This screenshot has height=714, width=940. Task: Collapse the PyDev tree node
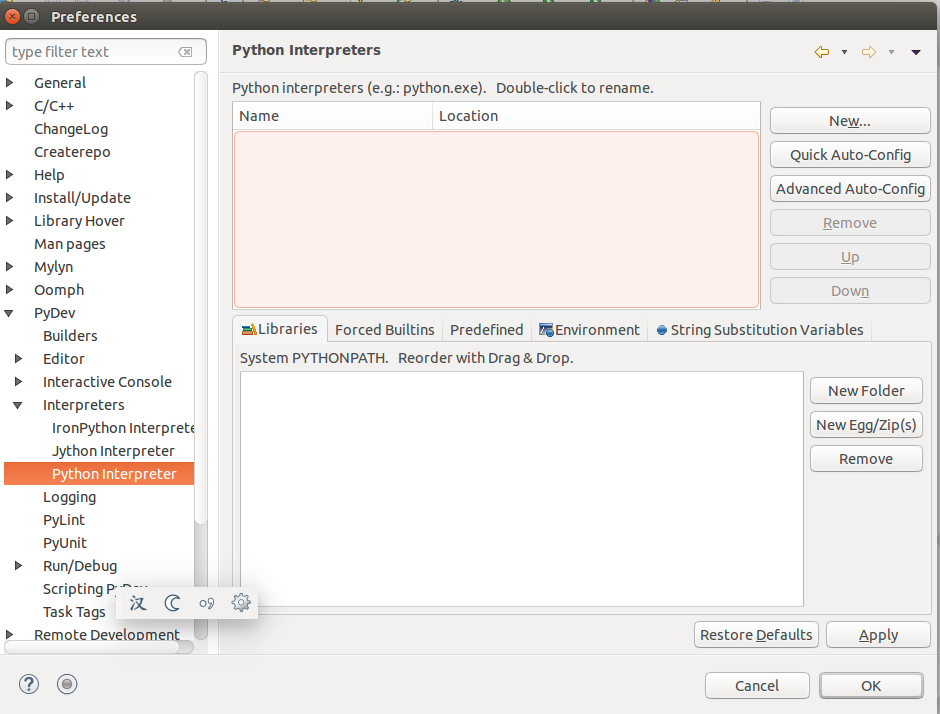9,313
